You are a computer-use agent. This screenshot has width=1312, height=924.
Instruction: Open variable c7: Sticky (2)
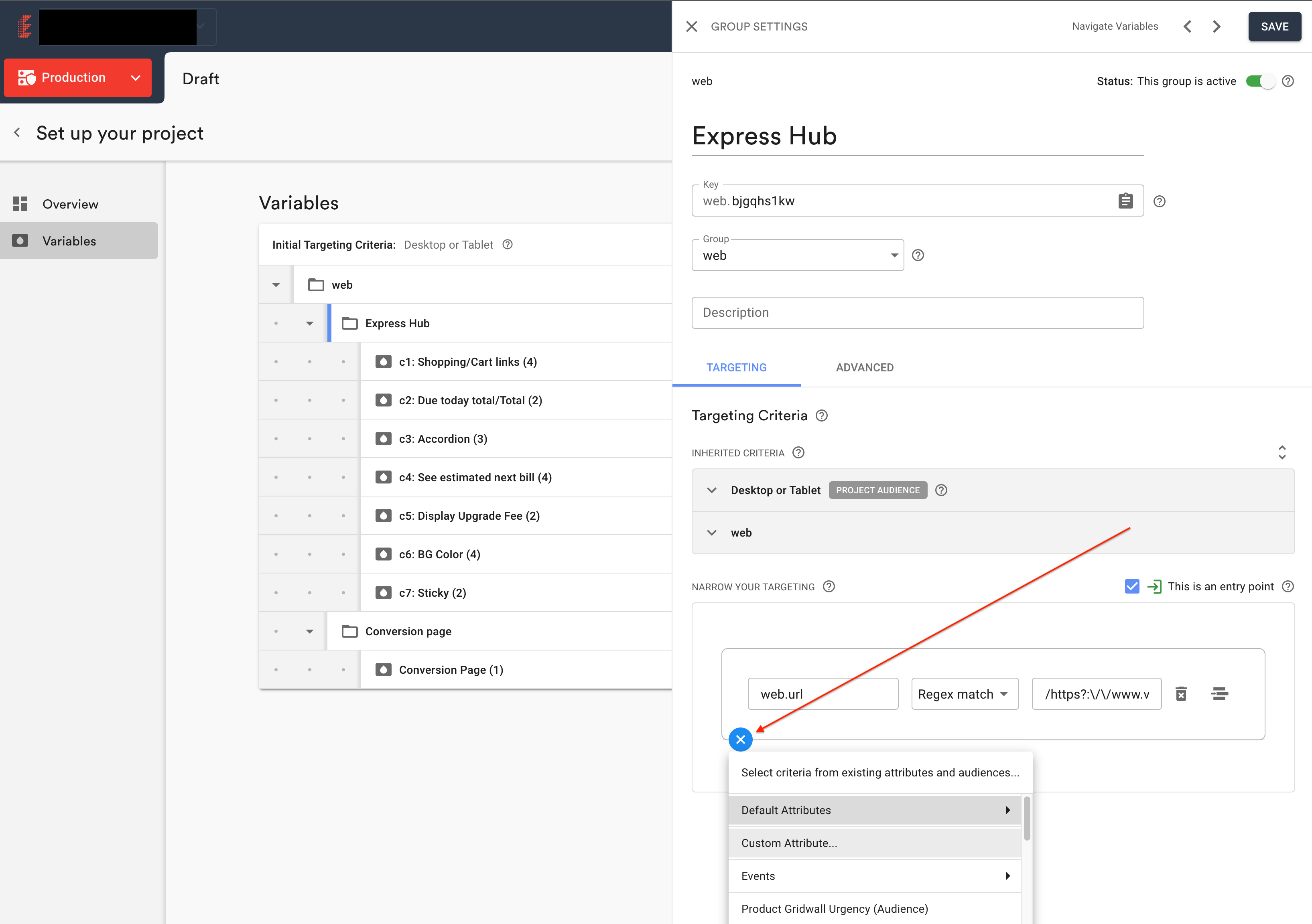click(516, 592)
